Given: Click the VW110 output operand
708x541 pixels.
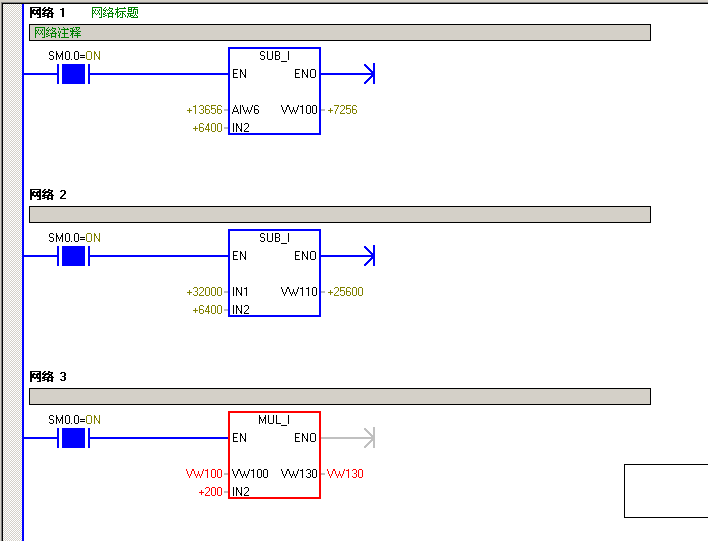Looking at the screenshot, I should [299, 292].
